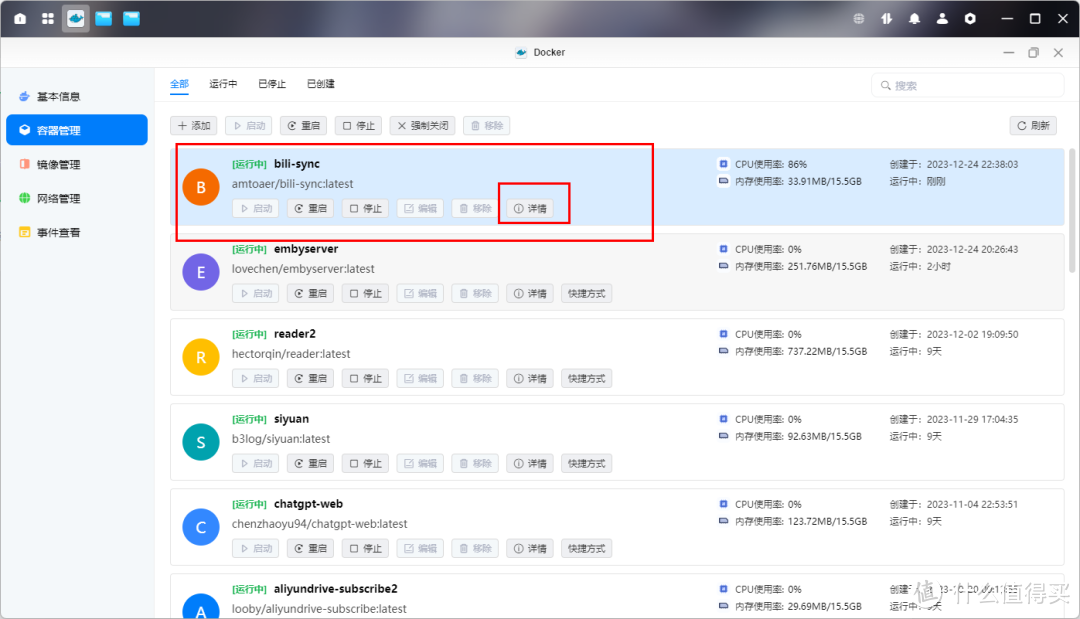Screen dimensions: 1080x619
Task: Click 快捷方式 for embyserver
Action: tap(586, 293)
